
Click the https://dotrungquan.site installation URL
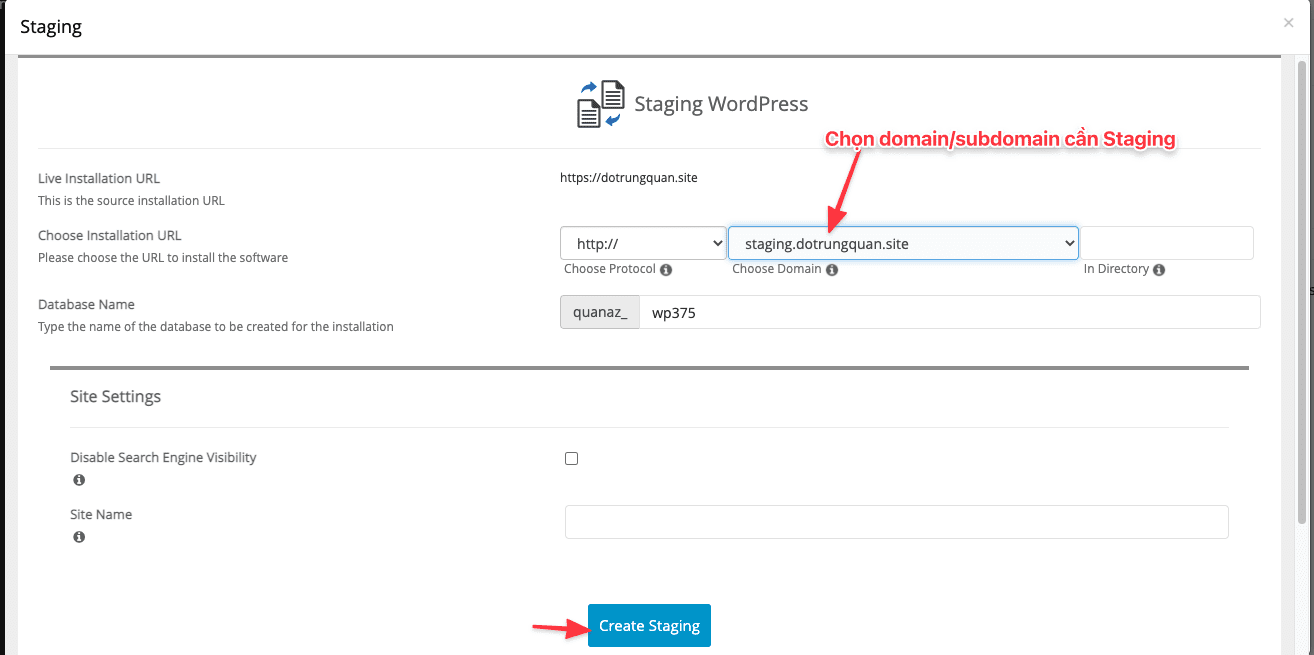(628, 177)
